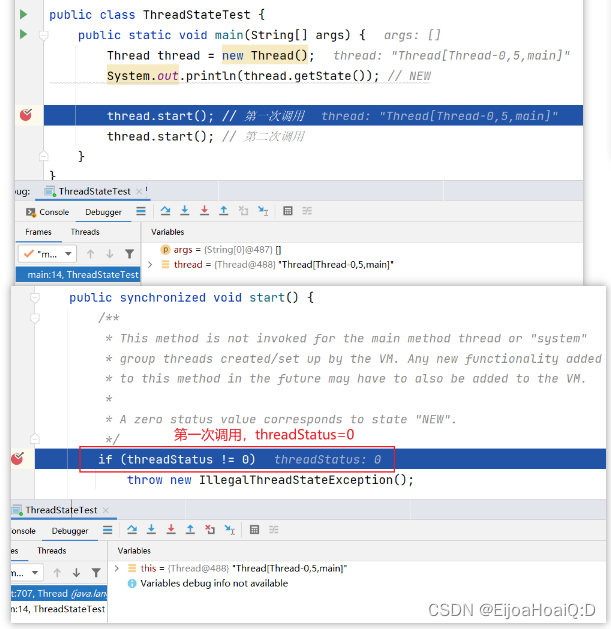Run the ThreadStateTest class gutter arrow

23,14
